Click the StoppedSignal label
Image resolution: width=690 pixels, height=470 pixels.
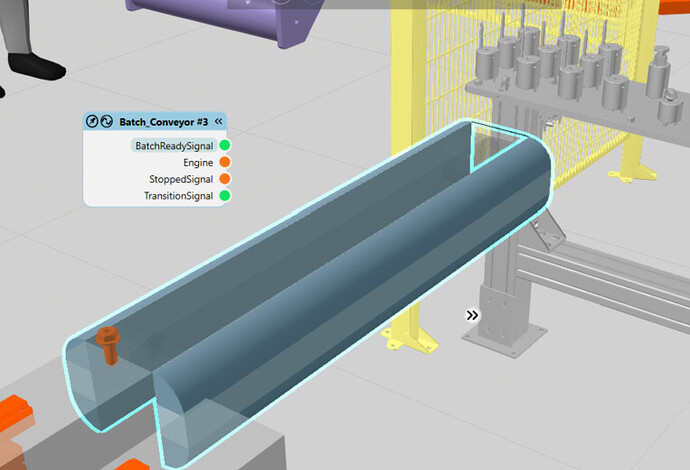tap(181, 180)
